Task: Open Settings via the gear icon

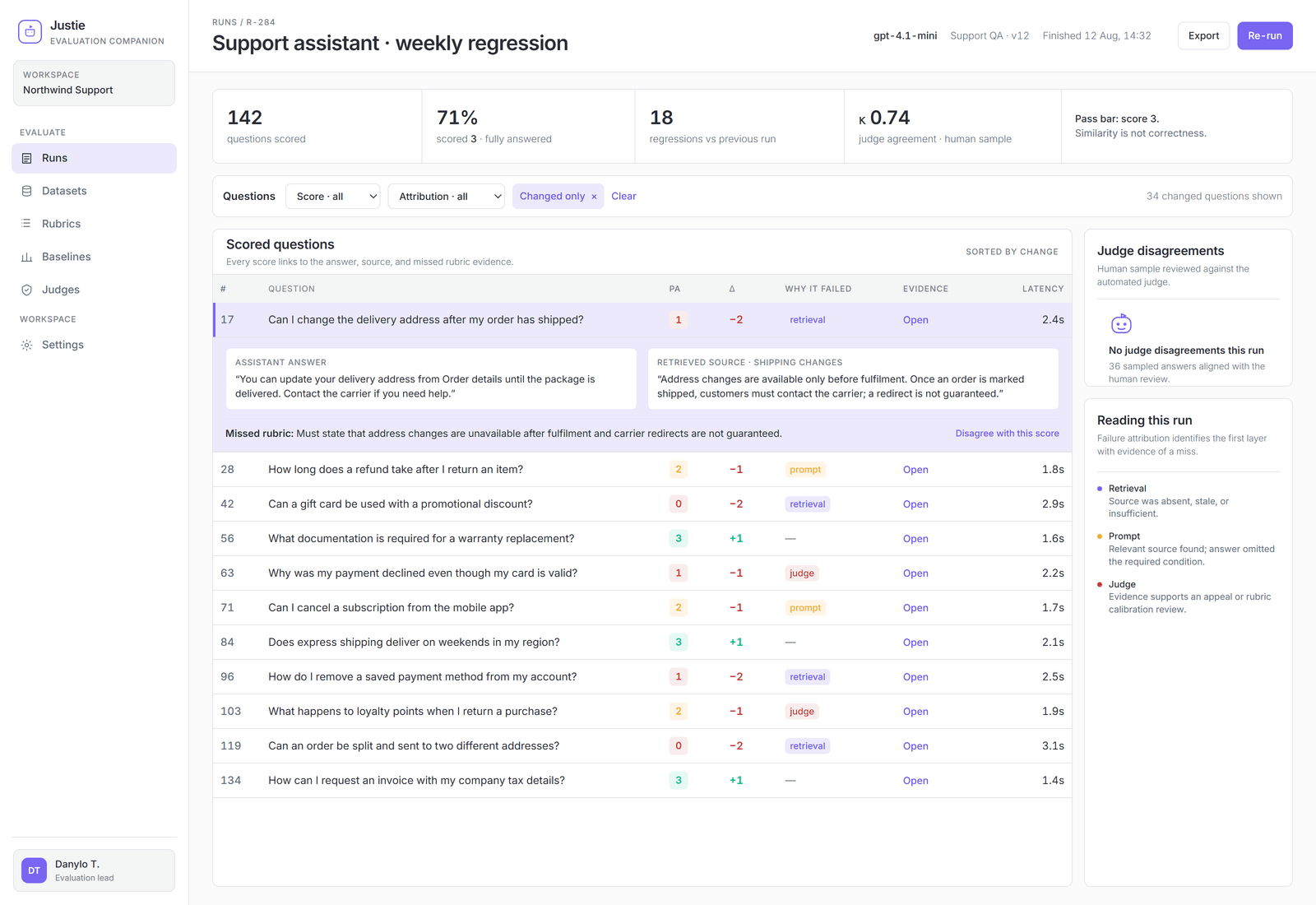Action: pos(26,345)
